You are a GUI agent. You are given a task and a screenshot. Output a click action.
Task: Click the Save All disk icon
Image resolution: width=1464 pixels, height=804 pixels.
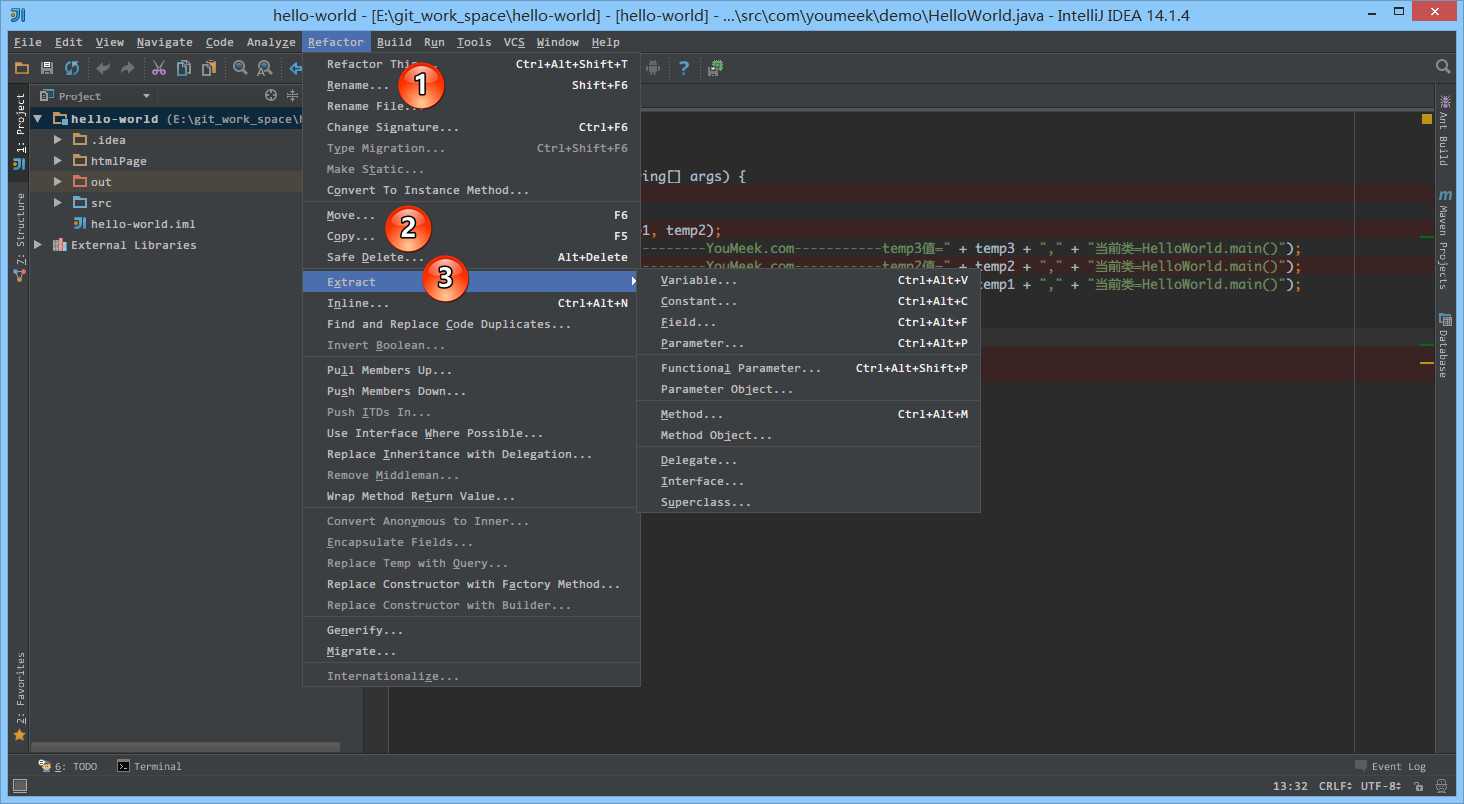[47, 68]
